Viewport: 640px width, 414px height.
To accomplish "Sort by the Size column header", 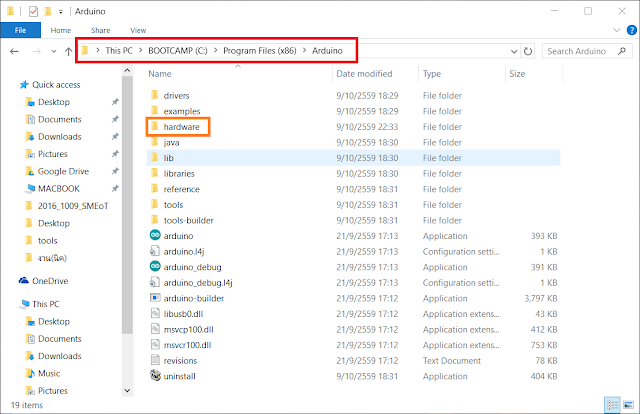I will click(517, 73).
